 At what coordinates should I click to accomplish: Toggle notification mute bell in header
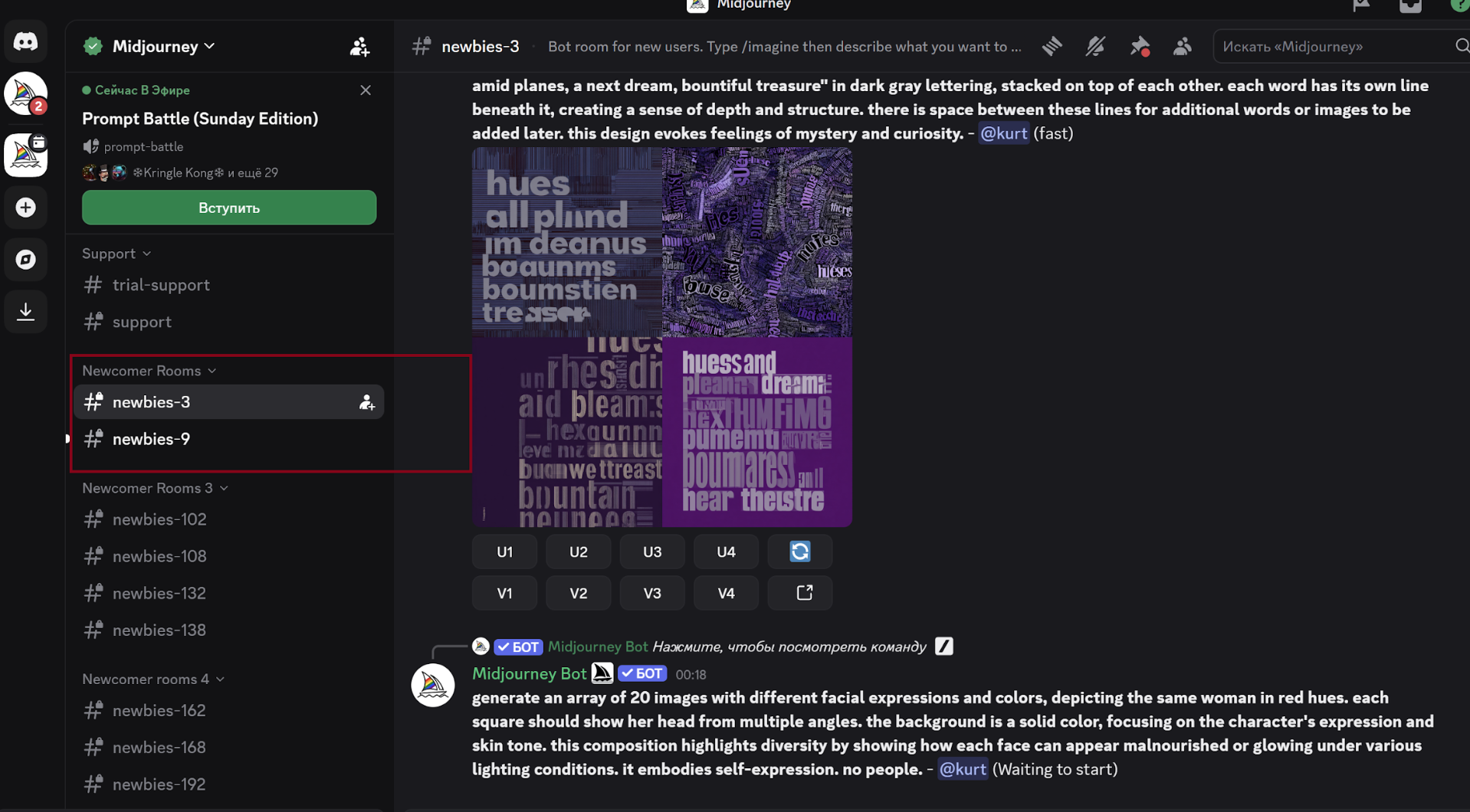1095,47
